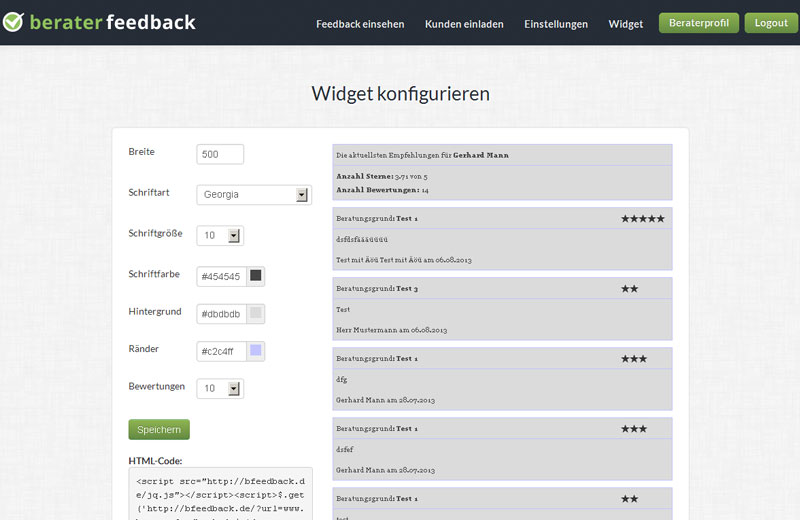The height and width of the screenshot is (520, 800).
Task: Click the 'Beratungsgrund: Test 3' heading
Action: 377,289
